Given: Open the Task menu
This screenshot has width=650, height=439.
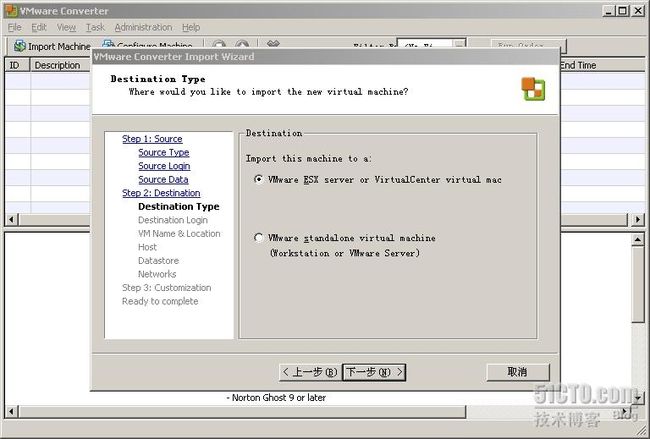Looking at the screenshot, I should point(95,27).
